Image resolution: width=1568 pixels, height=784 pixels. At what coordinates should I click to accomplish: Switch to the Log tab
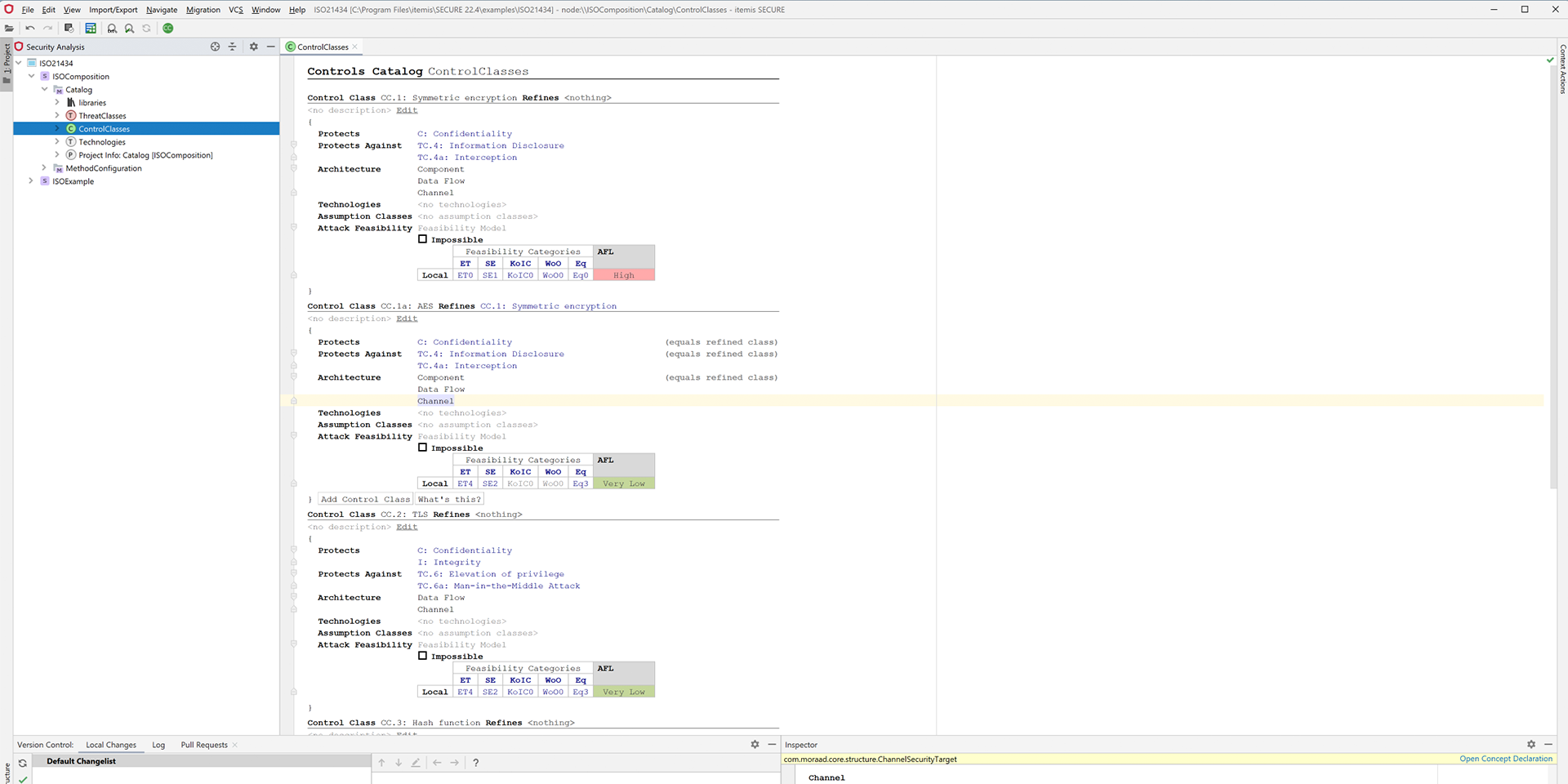tap(158, 745)
